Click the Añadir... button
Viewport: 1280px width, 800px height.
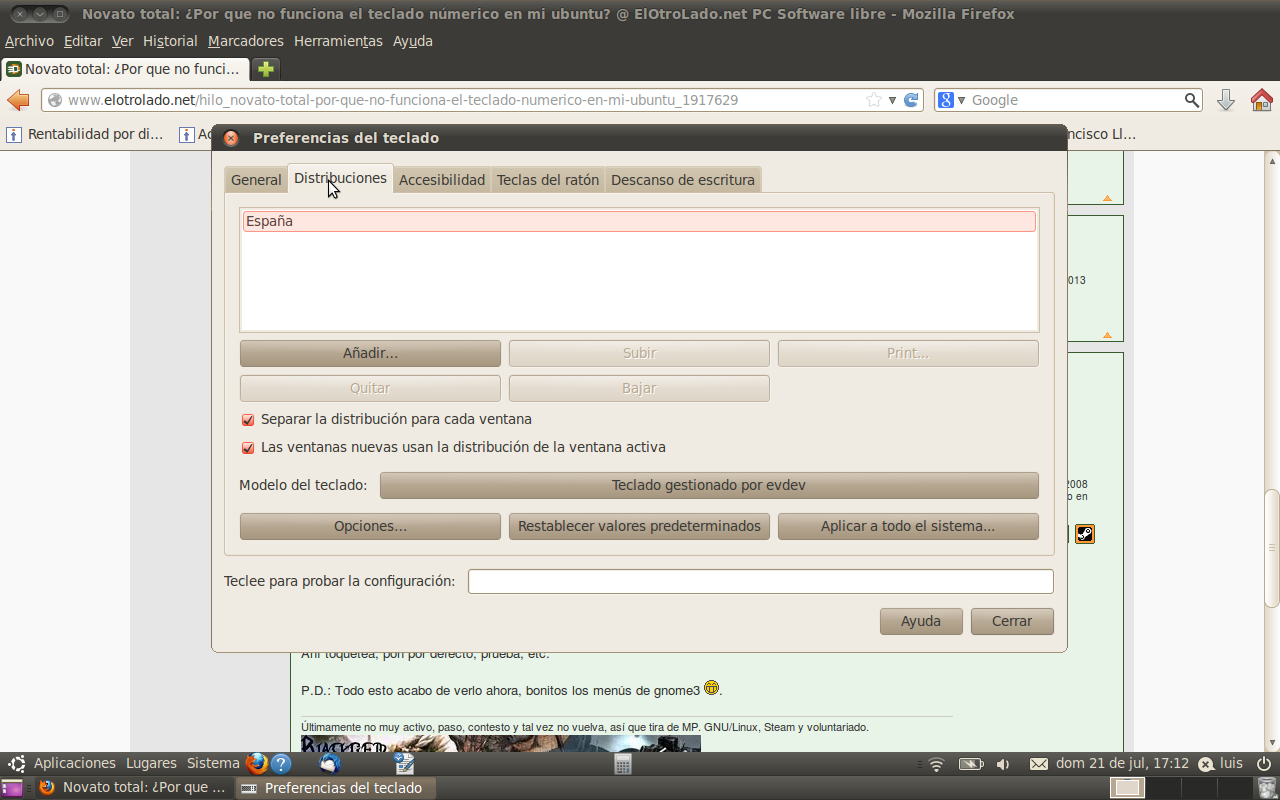tap(370, 353)
